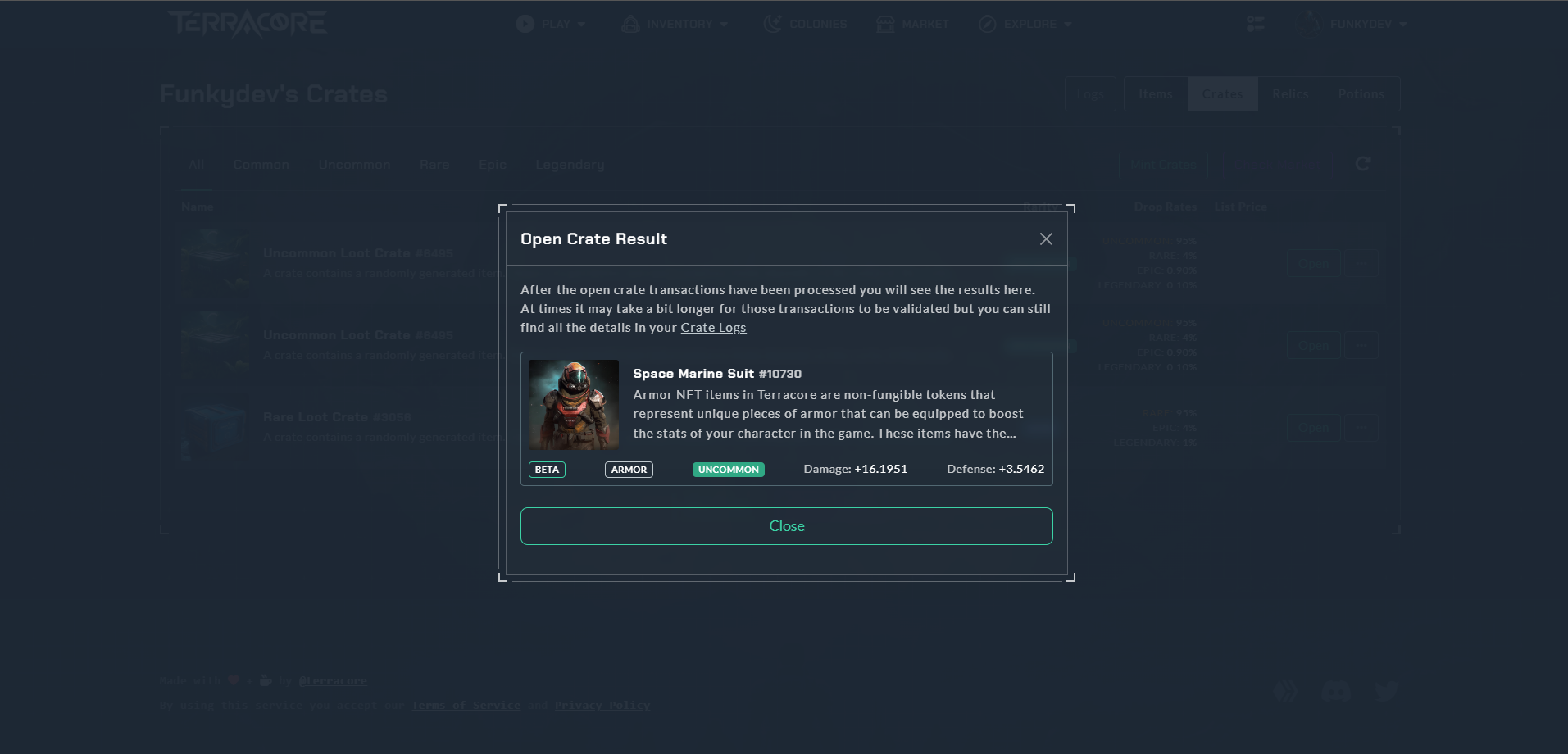Click the Market store icon
Screen dimensions: 1568x754
885,24
